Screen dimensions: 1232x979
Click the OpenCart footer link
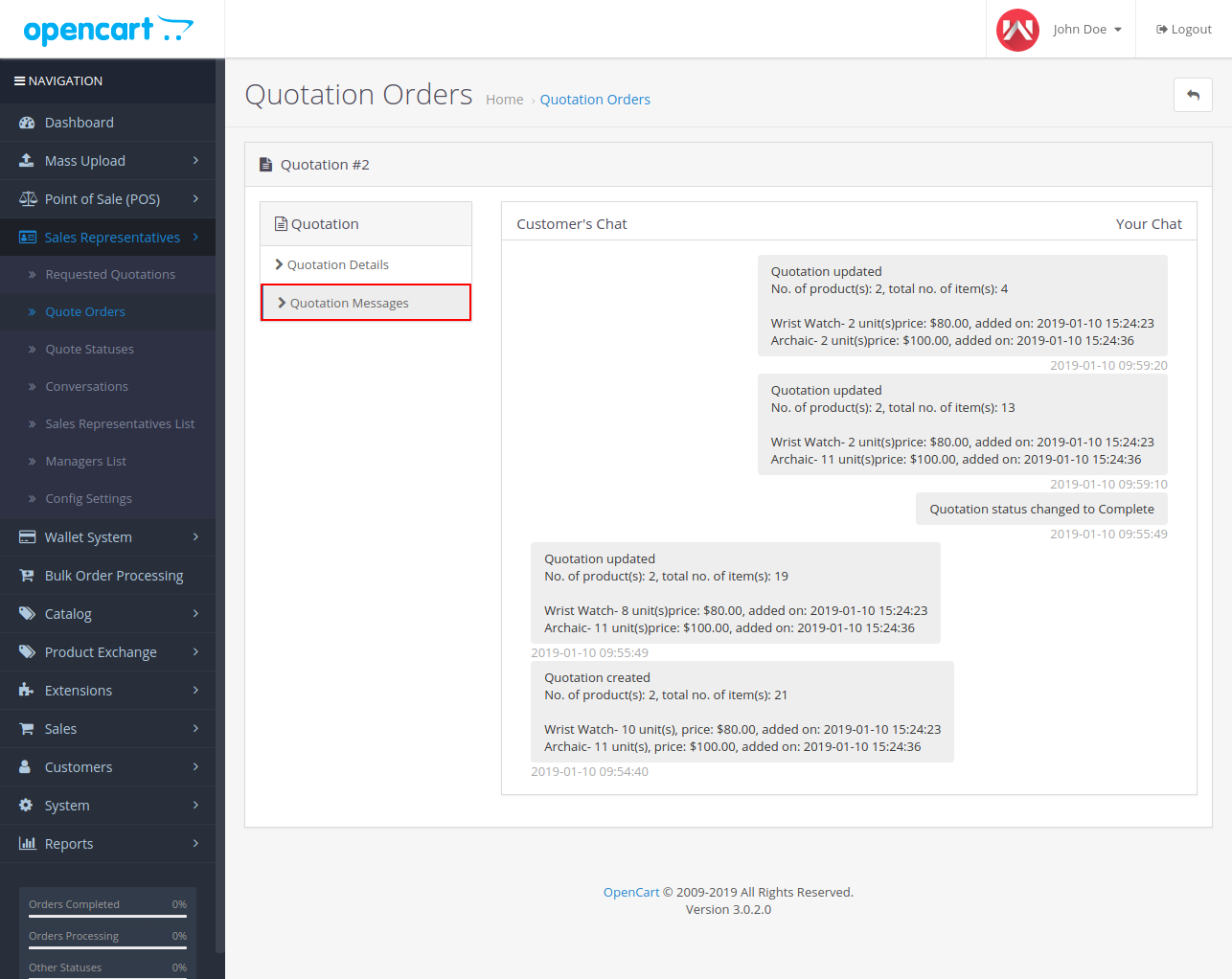coord(630,893)
